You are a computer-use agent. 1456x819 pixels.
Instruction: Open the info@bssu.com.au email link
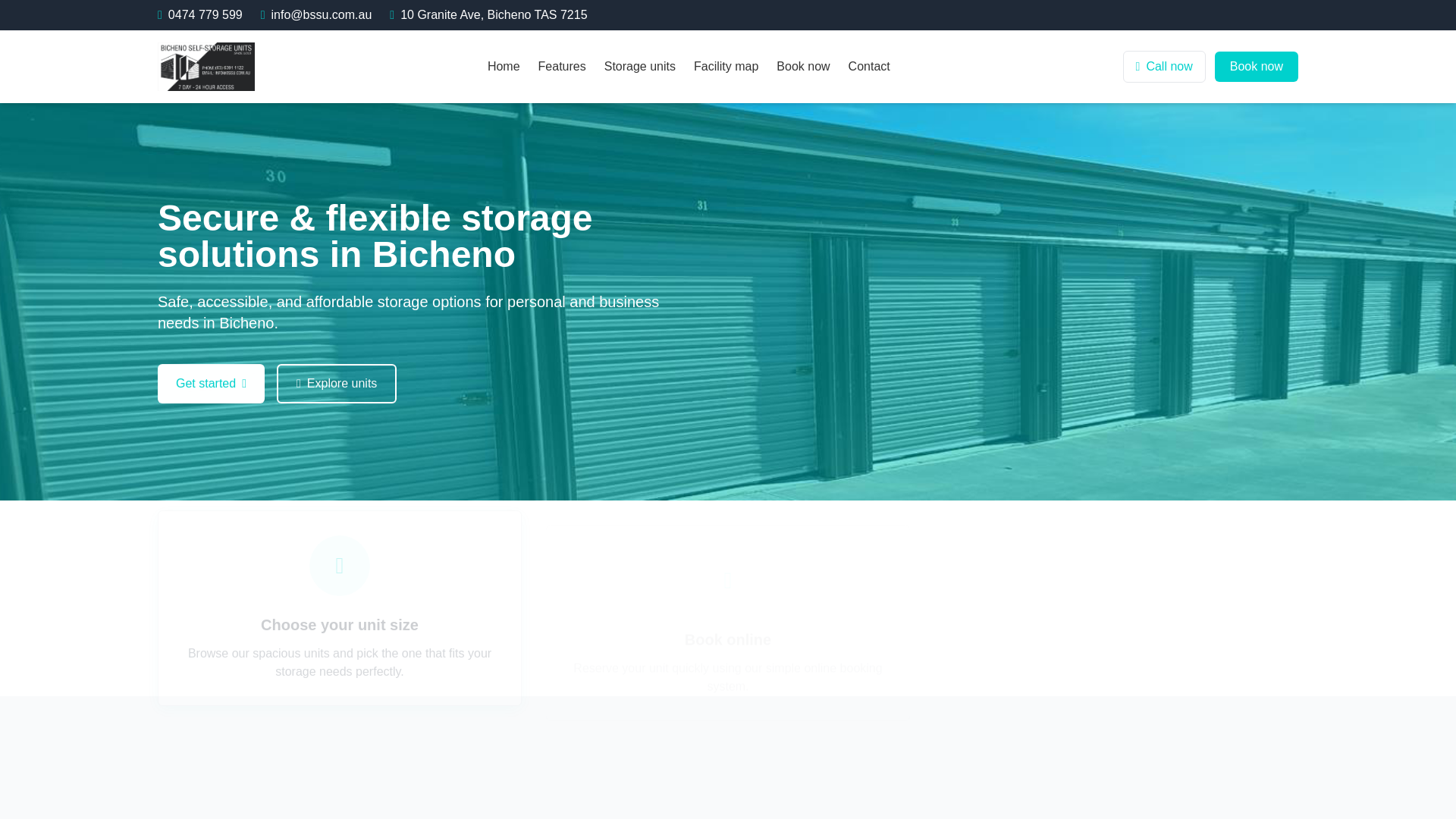point(316,15)
